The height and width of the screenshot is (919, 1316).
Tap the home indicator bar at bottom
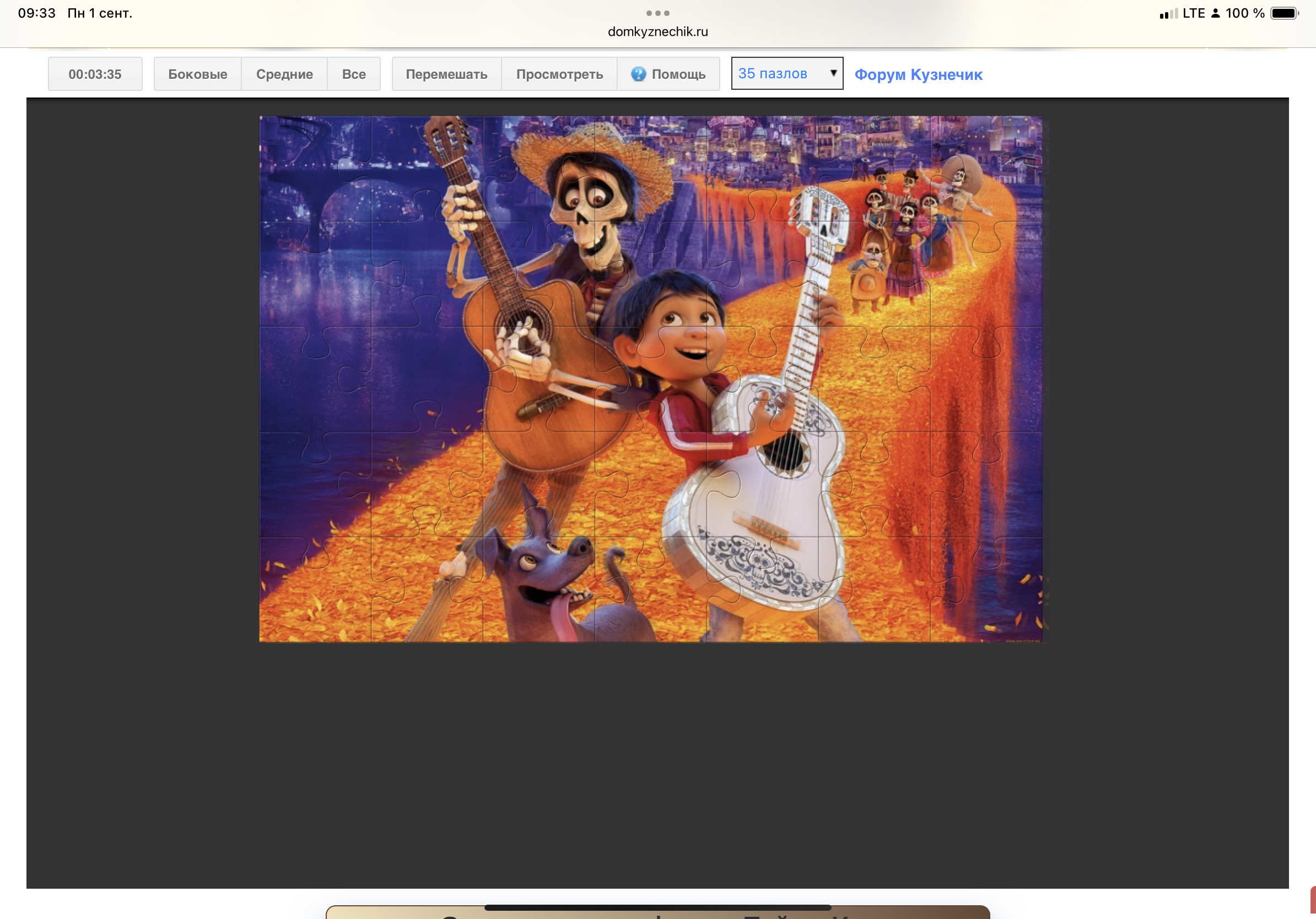click(x=657, y=907)
